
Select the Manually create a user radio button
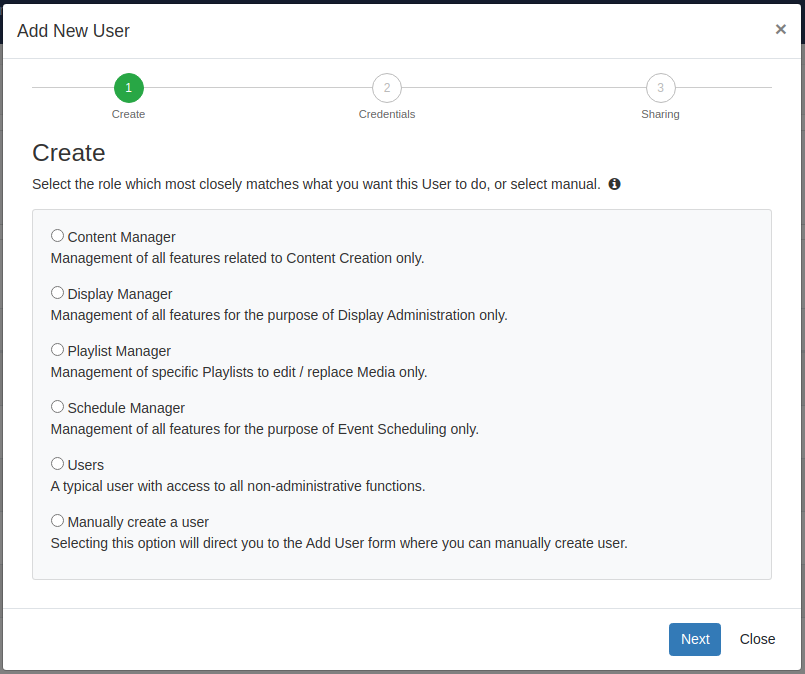[x=57, y=521]
